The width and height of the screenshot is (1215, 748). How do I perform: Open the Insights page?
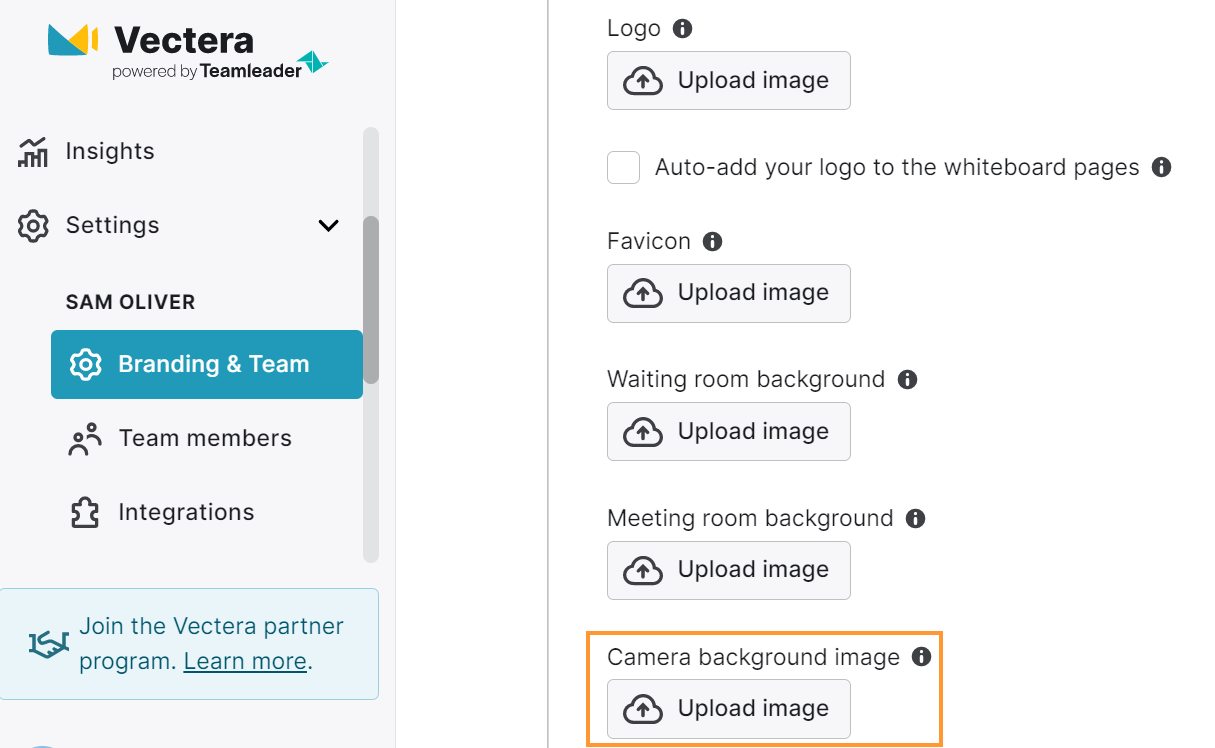point(109,152)
